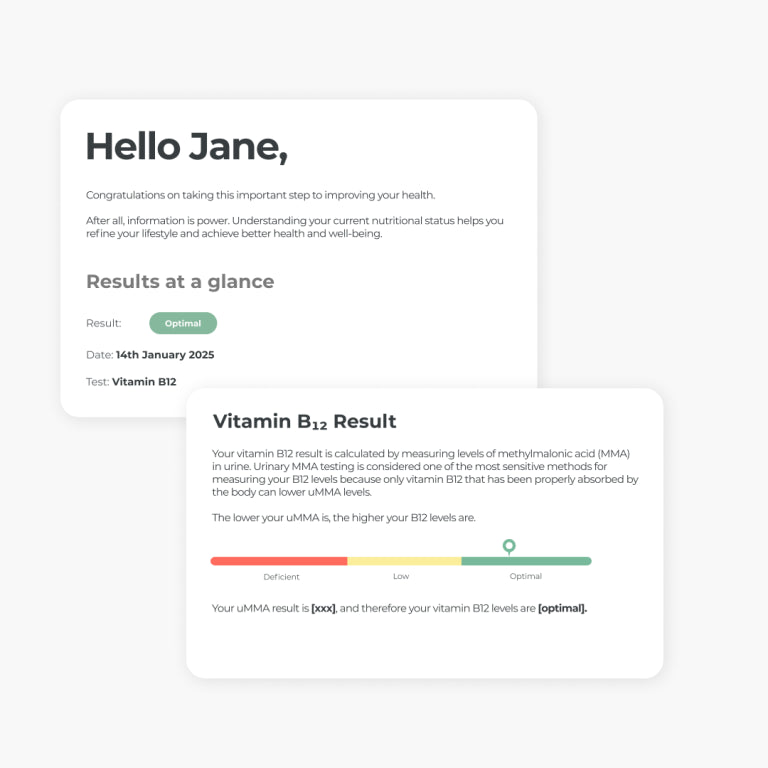The height and width of the screenshot is (768, 768).
Task: Click the "Results at a glance" heading
Action: (x=180, y=282)
